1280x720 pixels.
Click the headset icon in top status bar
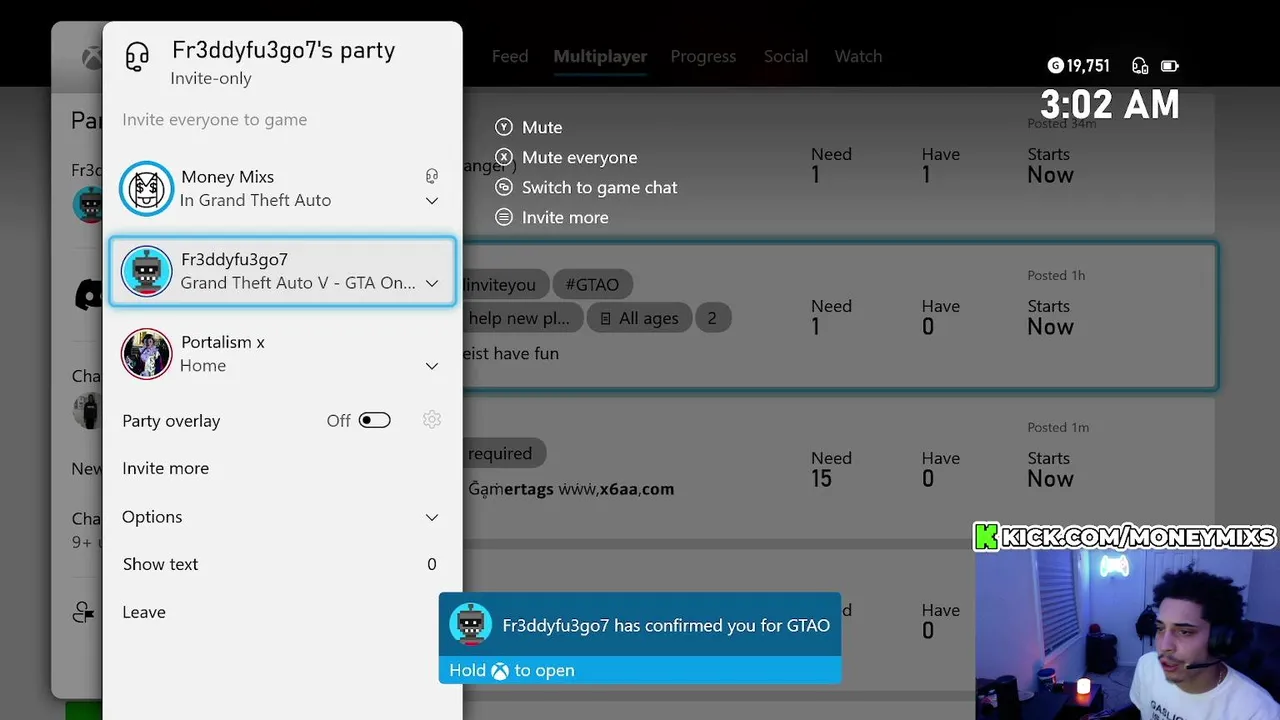coord(1140,66)
